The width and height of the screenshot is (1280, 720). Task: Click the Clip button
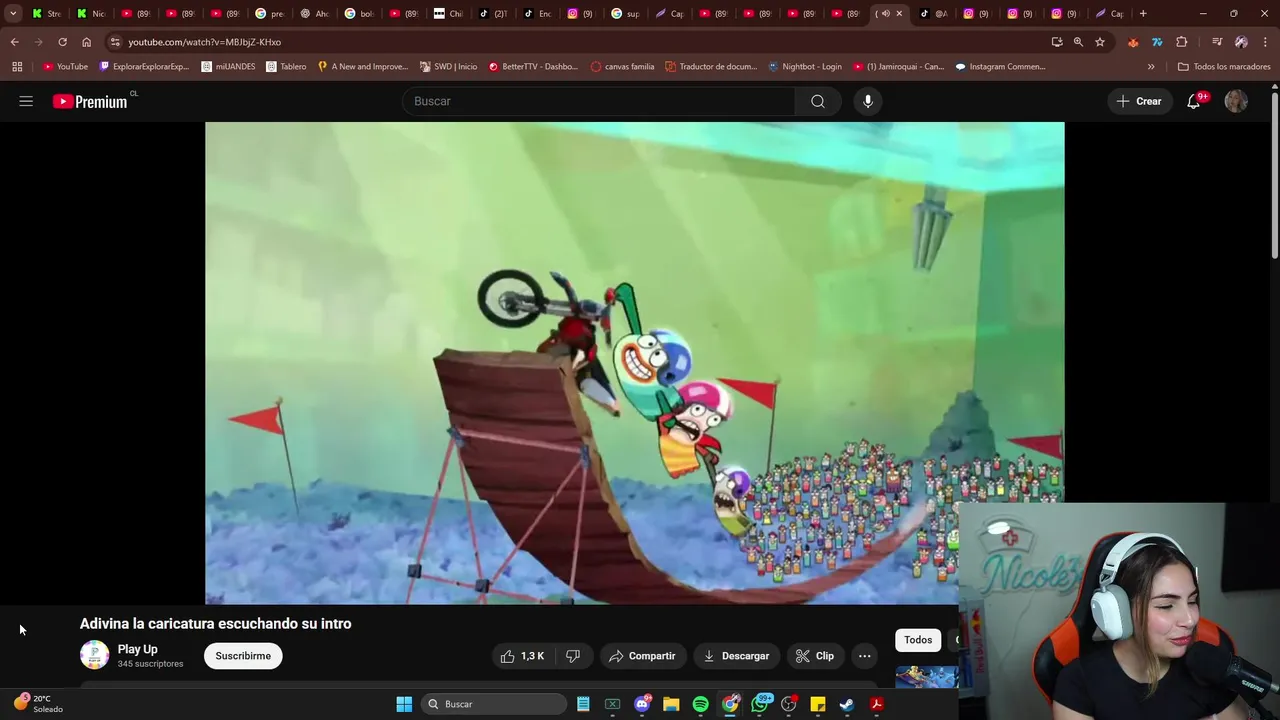[x=815, y=656]
